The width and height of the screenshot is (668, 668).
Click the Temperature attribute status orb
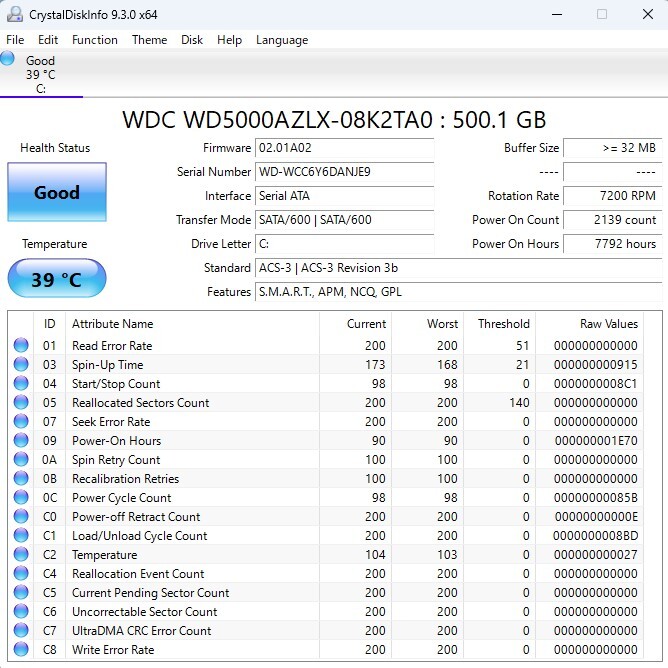coord(21,554)
